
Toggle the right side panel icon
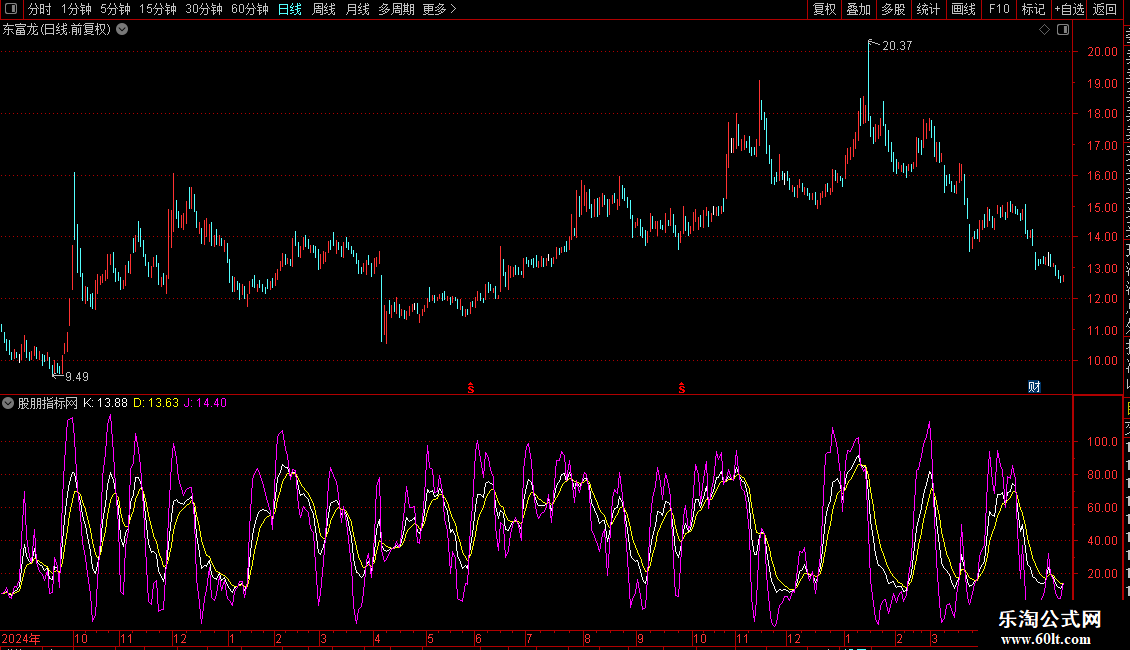coord(1063,30)
